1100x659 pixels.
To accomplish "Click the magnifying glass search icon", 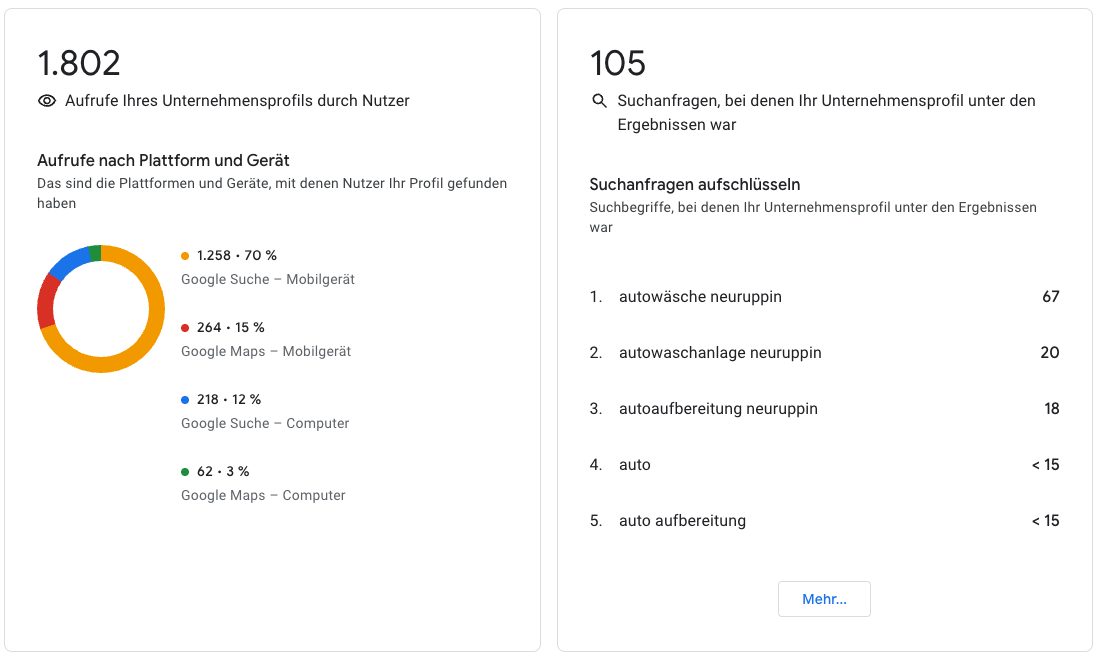I will click(599, 101).
